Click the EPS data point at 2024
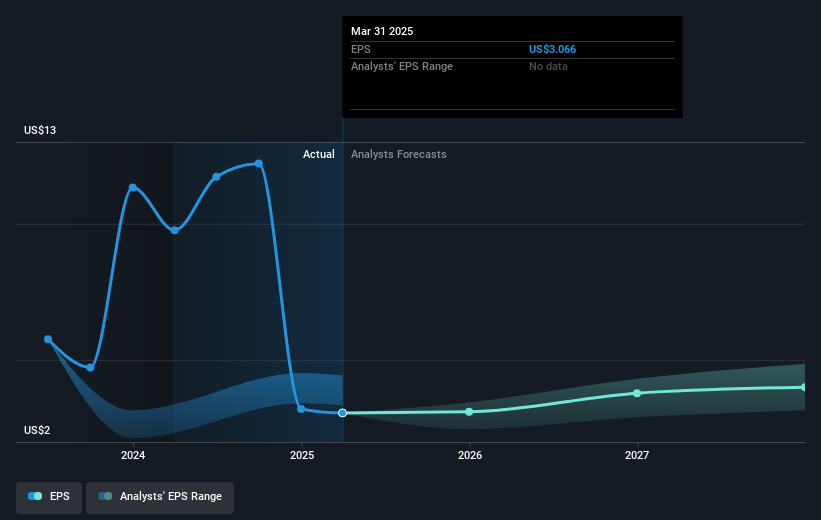This screenshot has width=821, height=520. 132,187
